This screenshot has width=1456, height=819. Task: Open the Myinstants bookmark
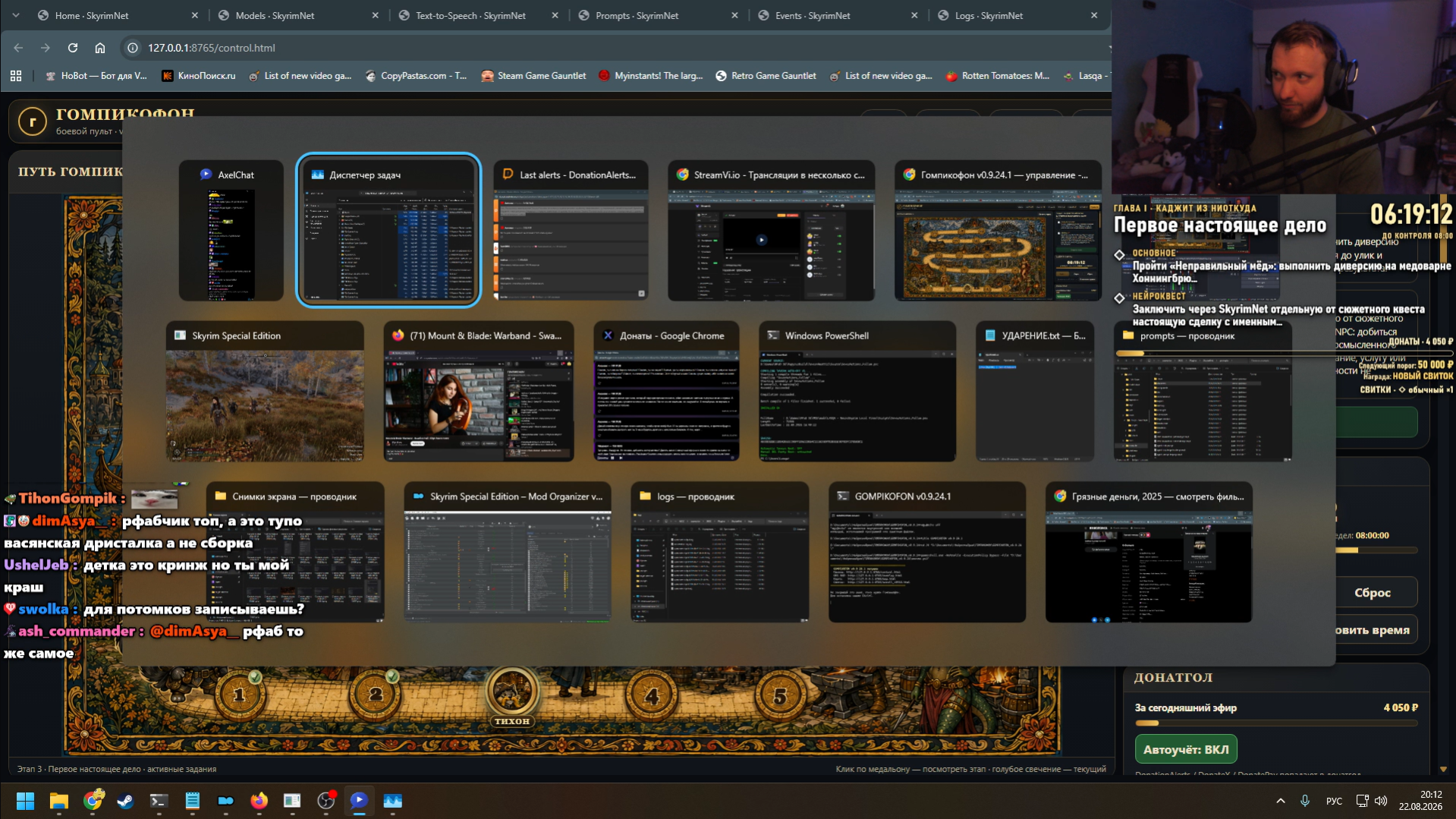click(651, 76)
